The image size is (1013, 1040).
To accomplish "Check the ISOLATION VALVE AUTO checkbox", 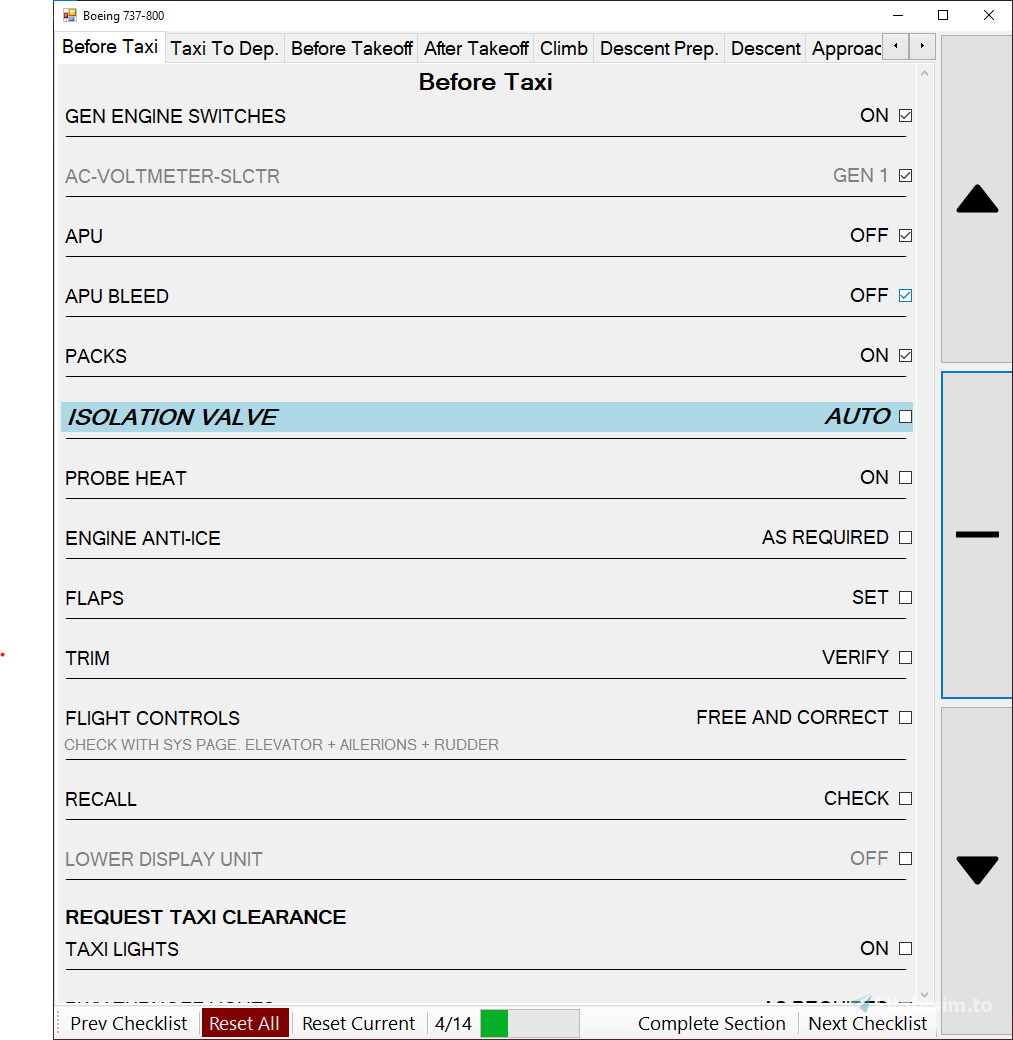I will [905, 417].
